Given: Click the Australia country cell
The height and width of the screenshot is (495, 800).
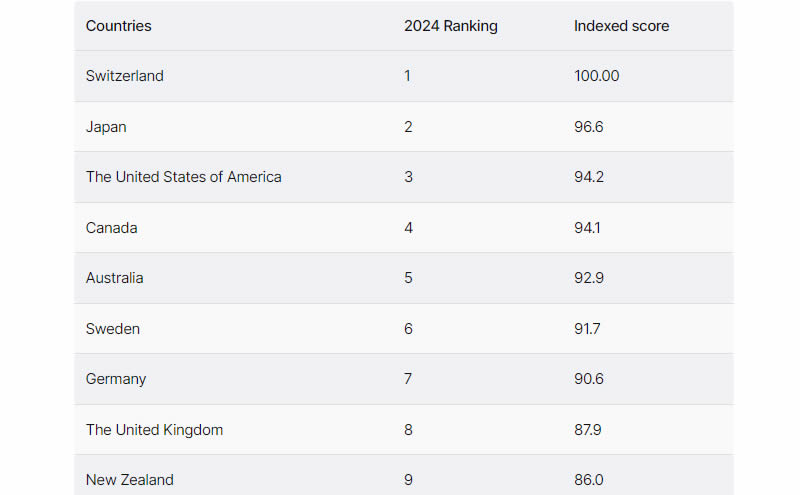Looking at the screenshot, I should tap(115, 278).
